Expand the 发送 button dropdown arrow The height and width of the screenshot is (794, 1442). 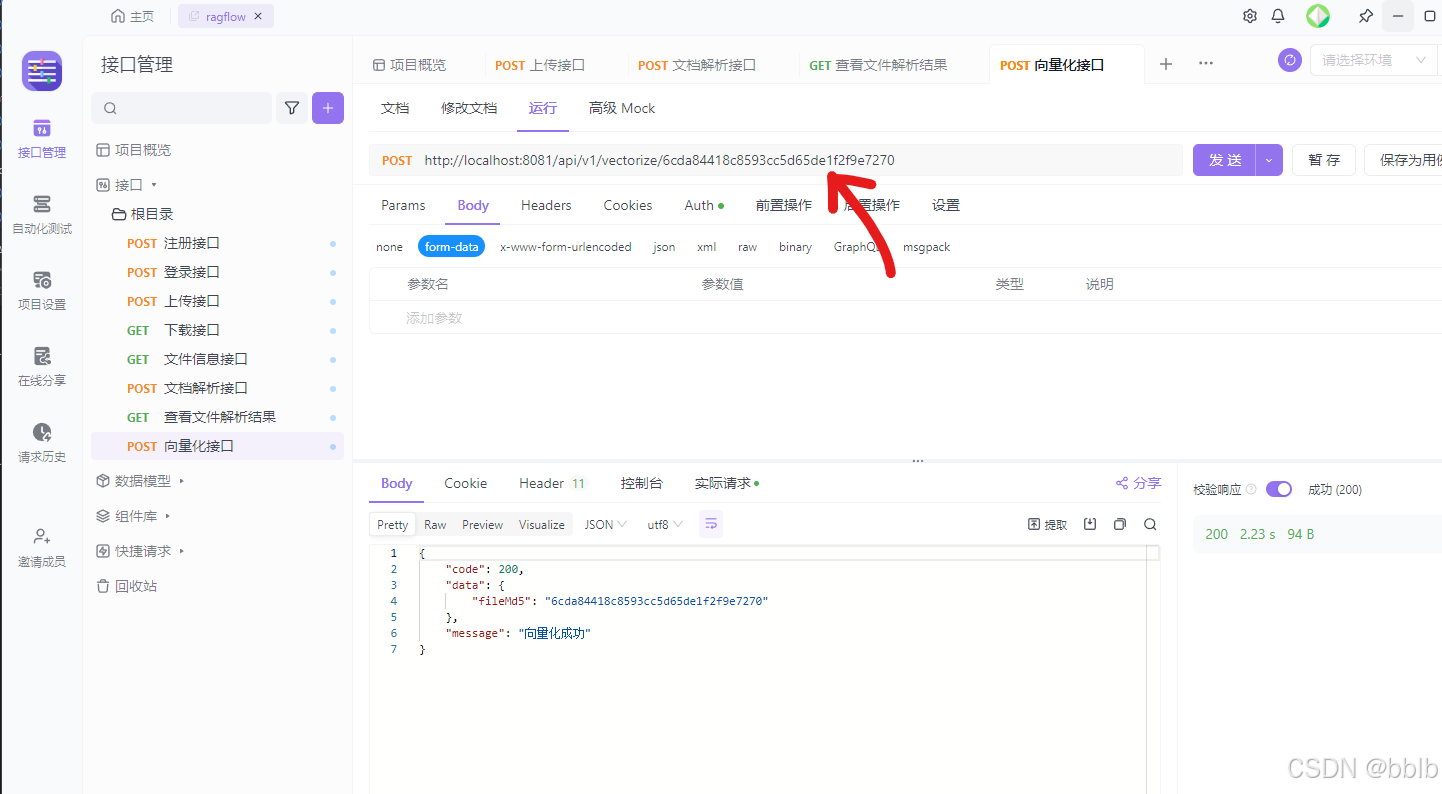point(1266,159)
